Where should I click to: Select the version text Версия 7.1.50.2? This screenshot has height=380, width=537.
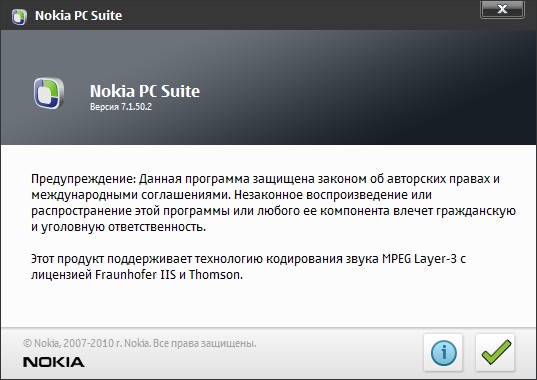pos(121,106)
